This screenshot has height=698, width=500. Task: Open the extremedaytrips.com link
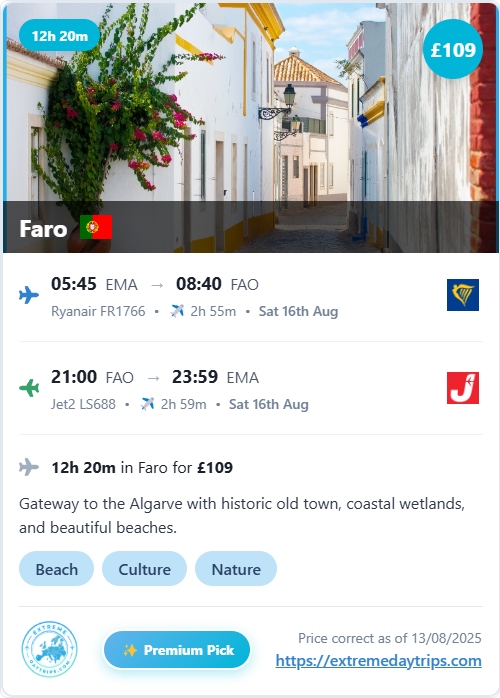[378, 661]
